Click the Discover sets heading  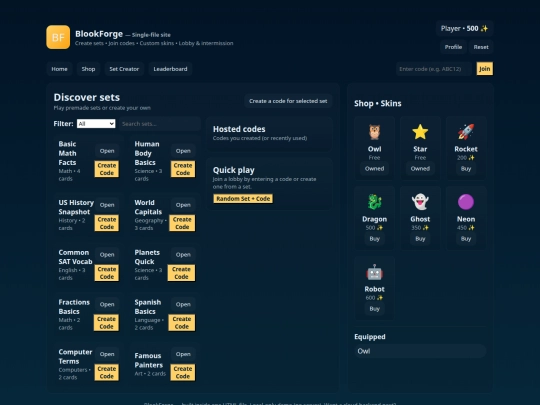click(x=87, y=97)
